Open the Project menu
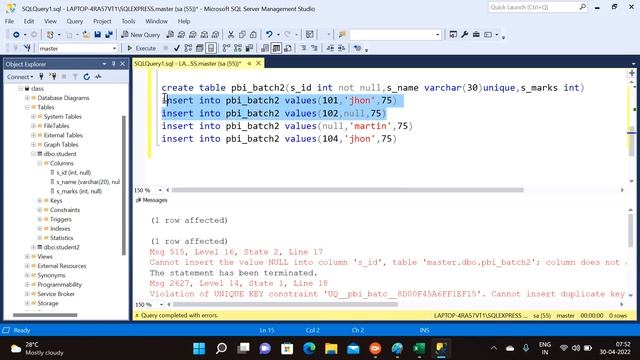 102,21
